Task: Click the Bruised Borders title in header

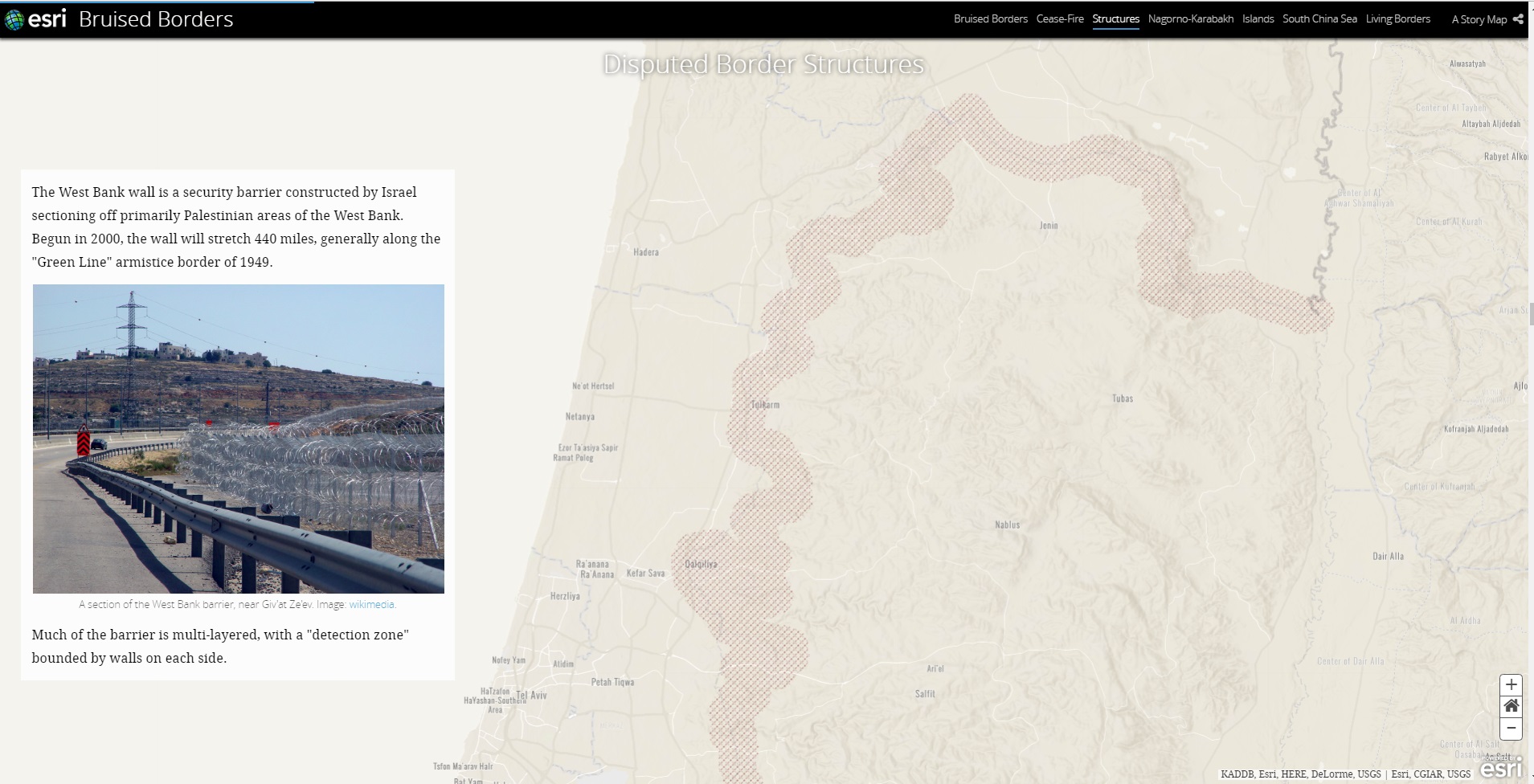Action: point(156,19)
